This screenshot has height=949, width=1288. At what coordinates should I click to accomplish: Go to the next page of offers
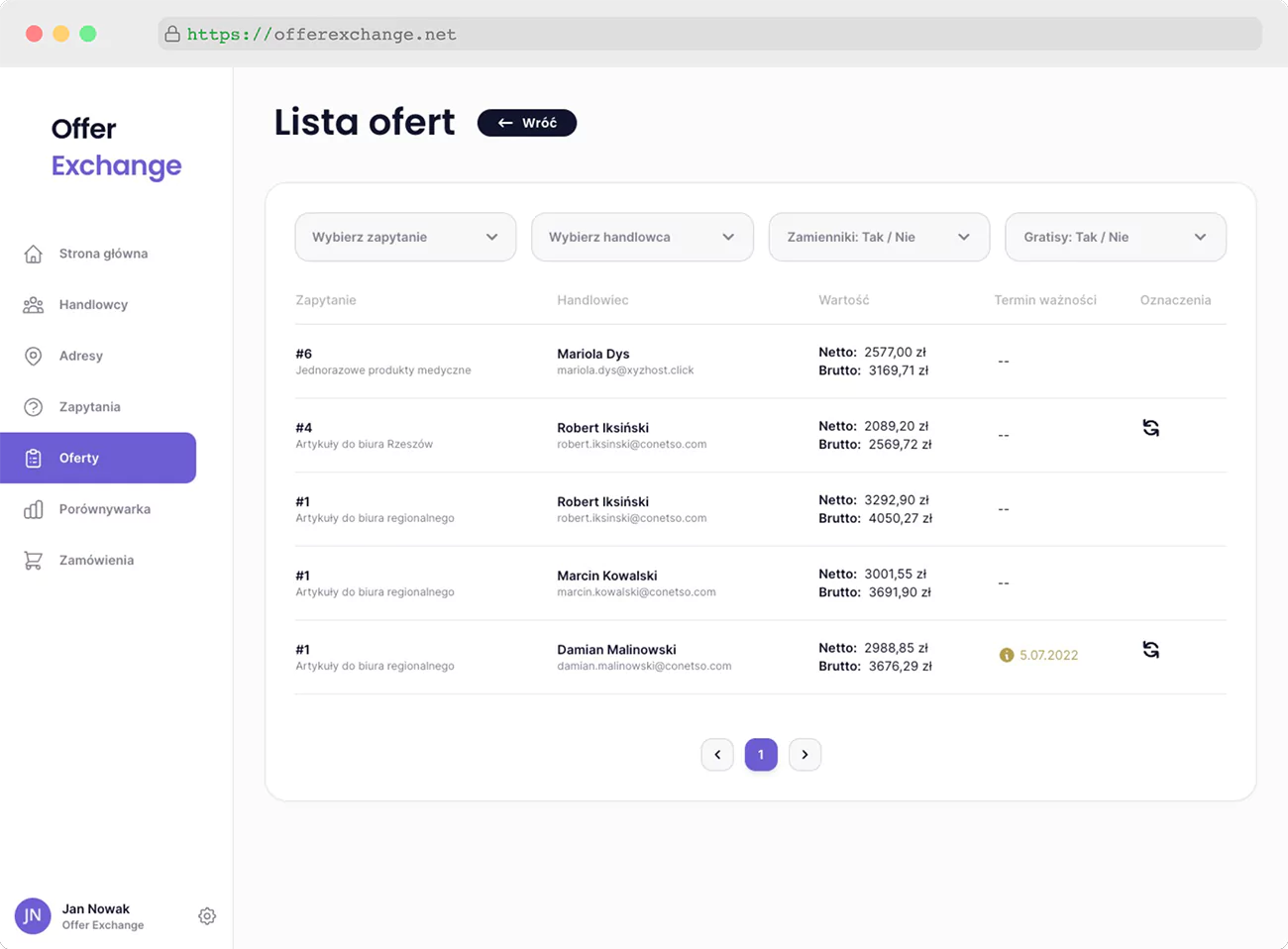(x=805, y=755)
